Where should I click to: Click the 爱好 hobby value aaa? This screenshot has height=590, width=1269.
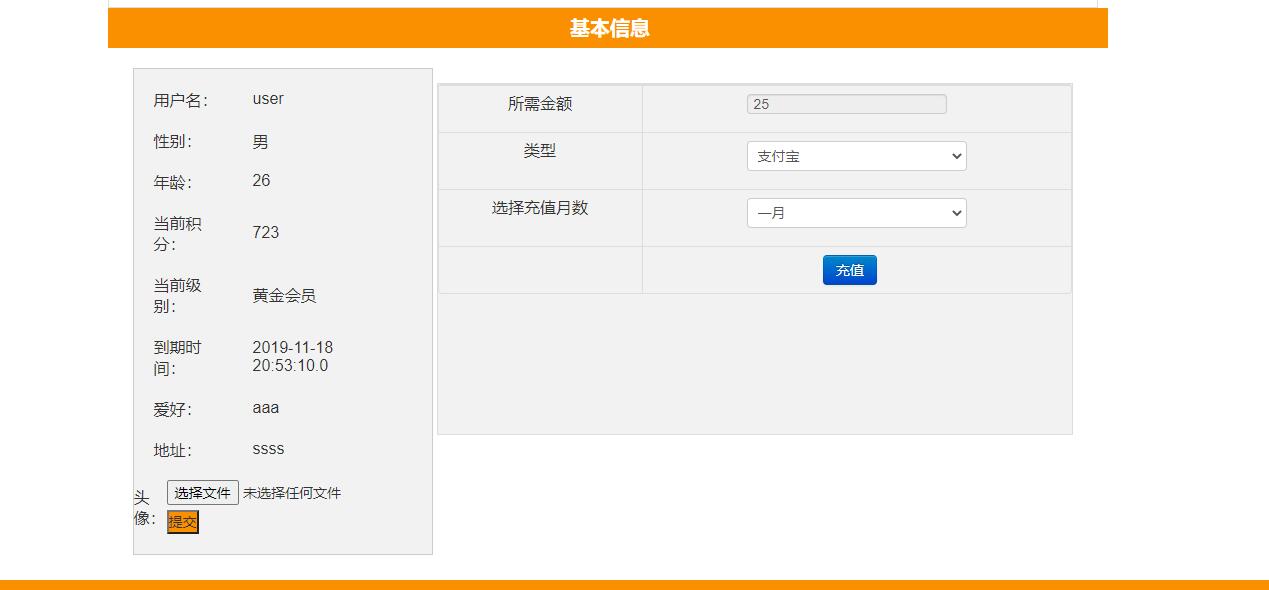[x=265, y=407]
